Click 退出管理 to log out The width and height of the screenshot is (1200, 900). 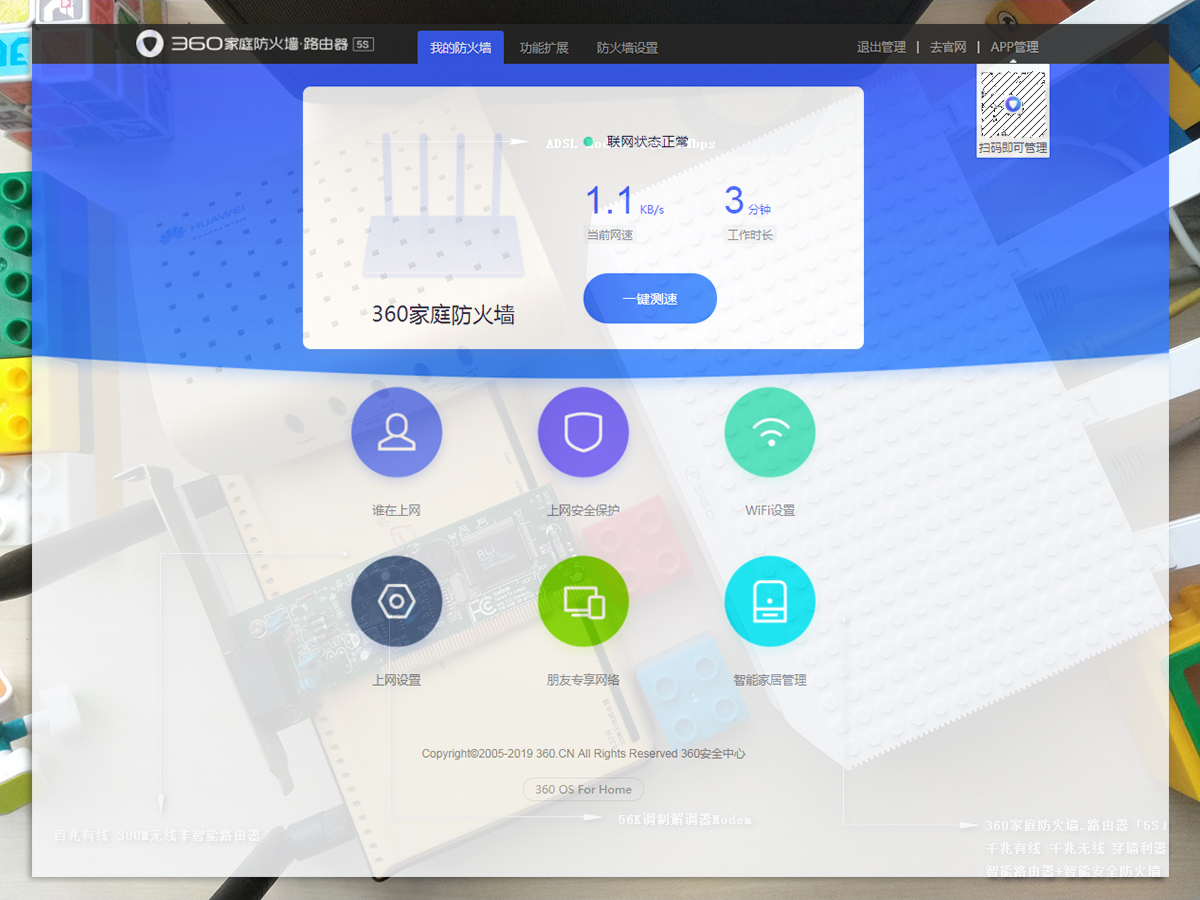(x=881, y=47)
